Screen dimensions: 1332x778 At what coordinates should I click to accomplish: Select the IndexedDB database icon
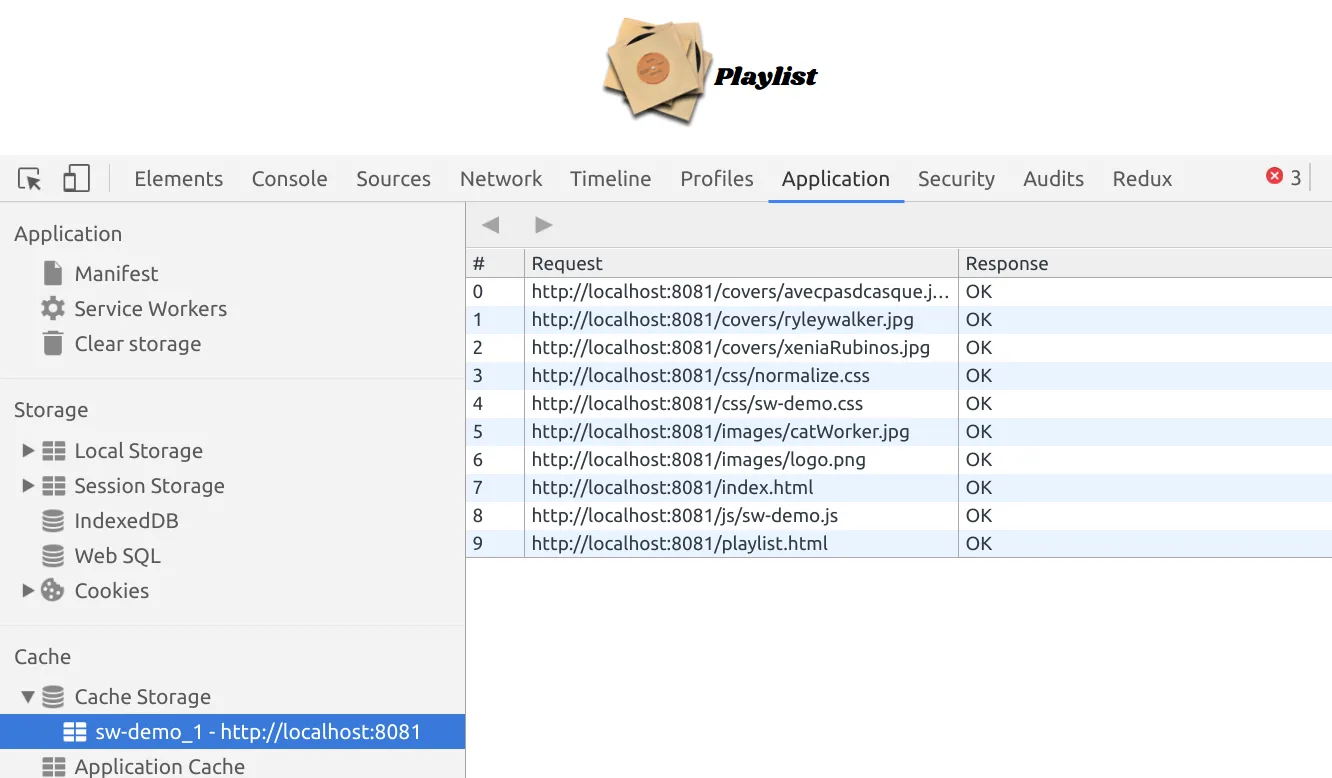coord(53,521)
